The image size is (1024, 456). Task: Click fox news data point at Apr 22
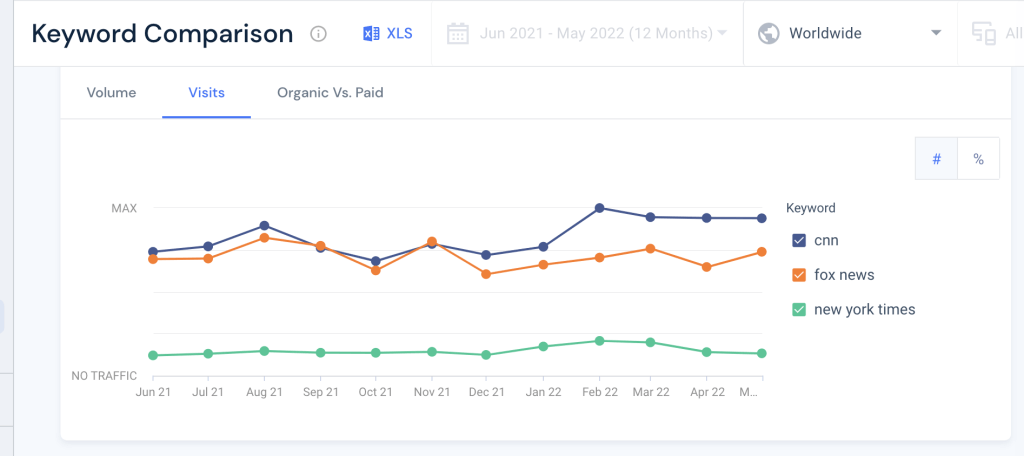pos(706,267)
